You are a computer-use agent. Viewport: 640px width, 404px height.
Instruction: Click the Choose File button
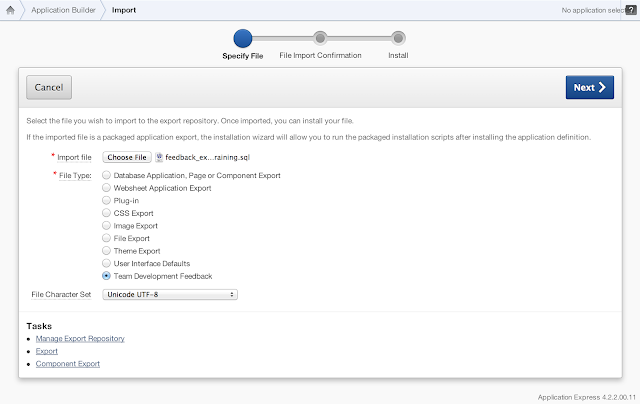(127, 157)
